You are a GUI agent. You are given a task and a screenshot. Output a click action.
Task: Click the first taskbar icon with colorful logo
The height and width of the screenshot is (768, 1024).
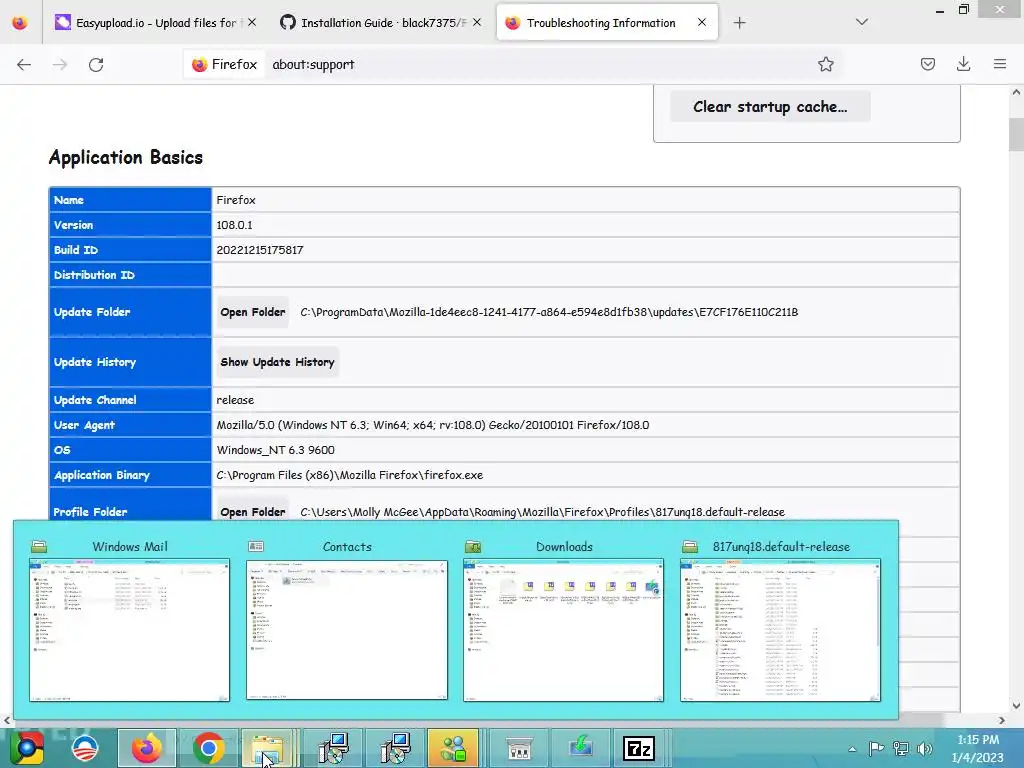[27, 748]
